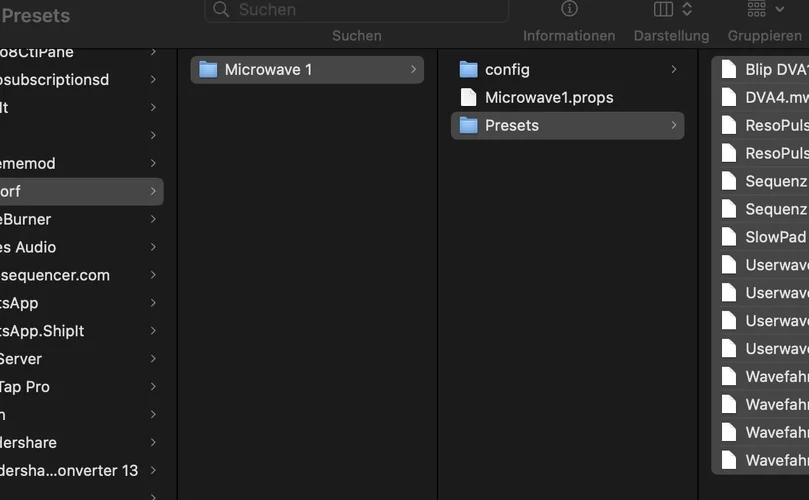Screen dimensions: 809x500
Task: Expand the es Audio folder chevron
Action: click(153, 247)
